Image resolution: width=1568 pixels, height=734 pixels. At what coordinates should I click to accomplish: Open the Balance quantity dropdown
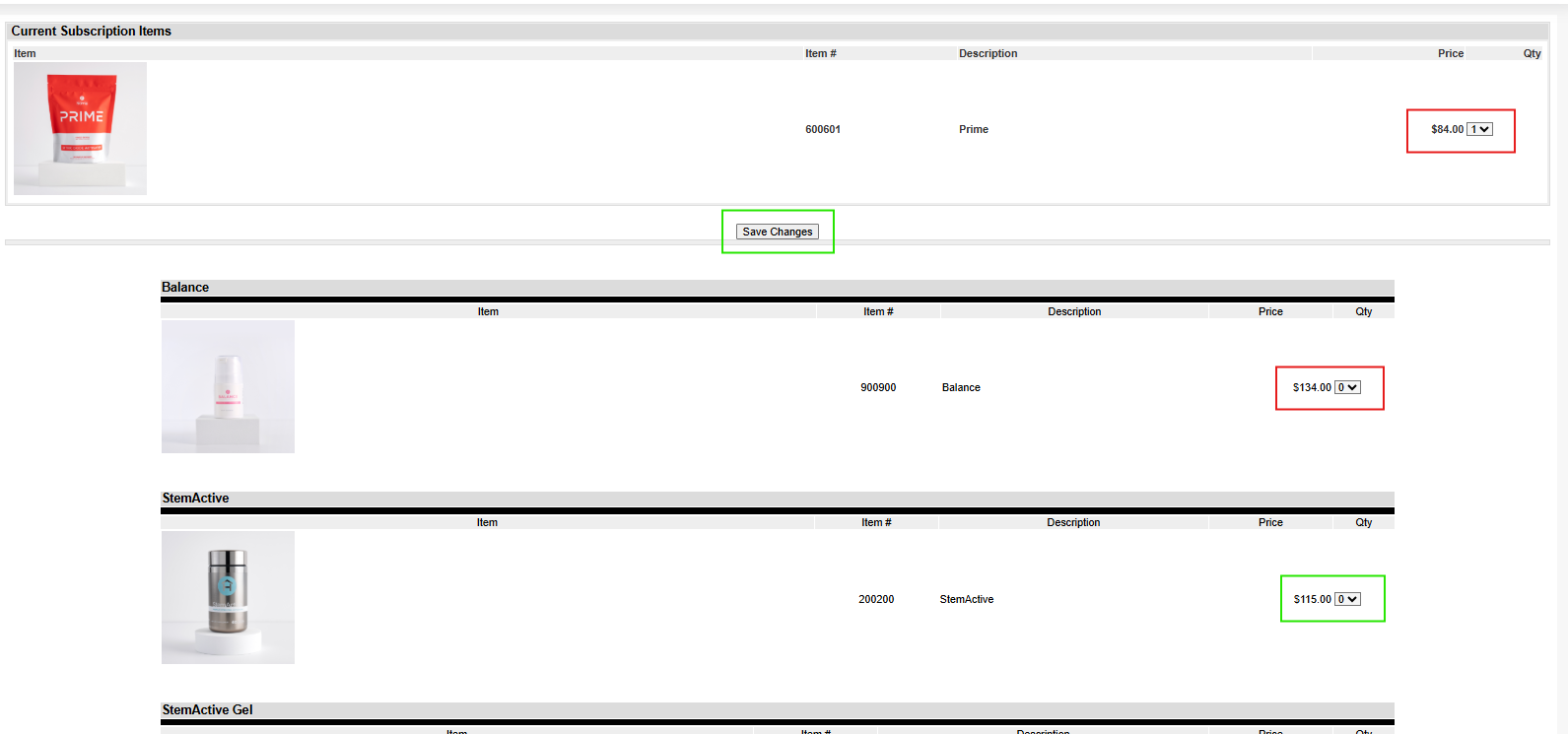pyautogui.click(x=1347, y=387)
